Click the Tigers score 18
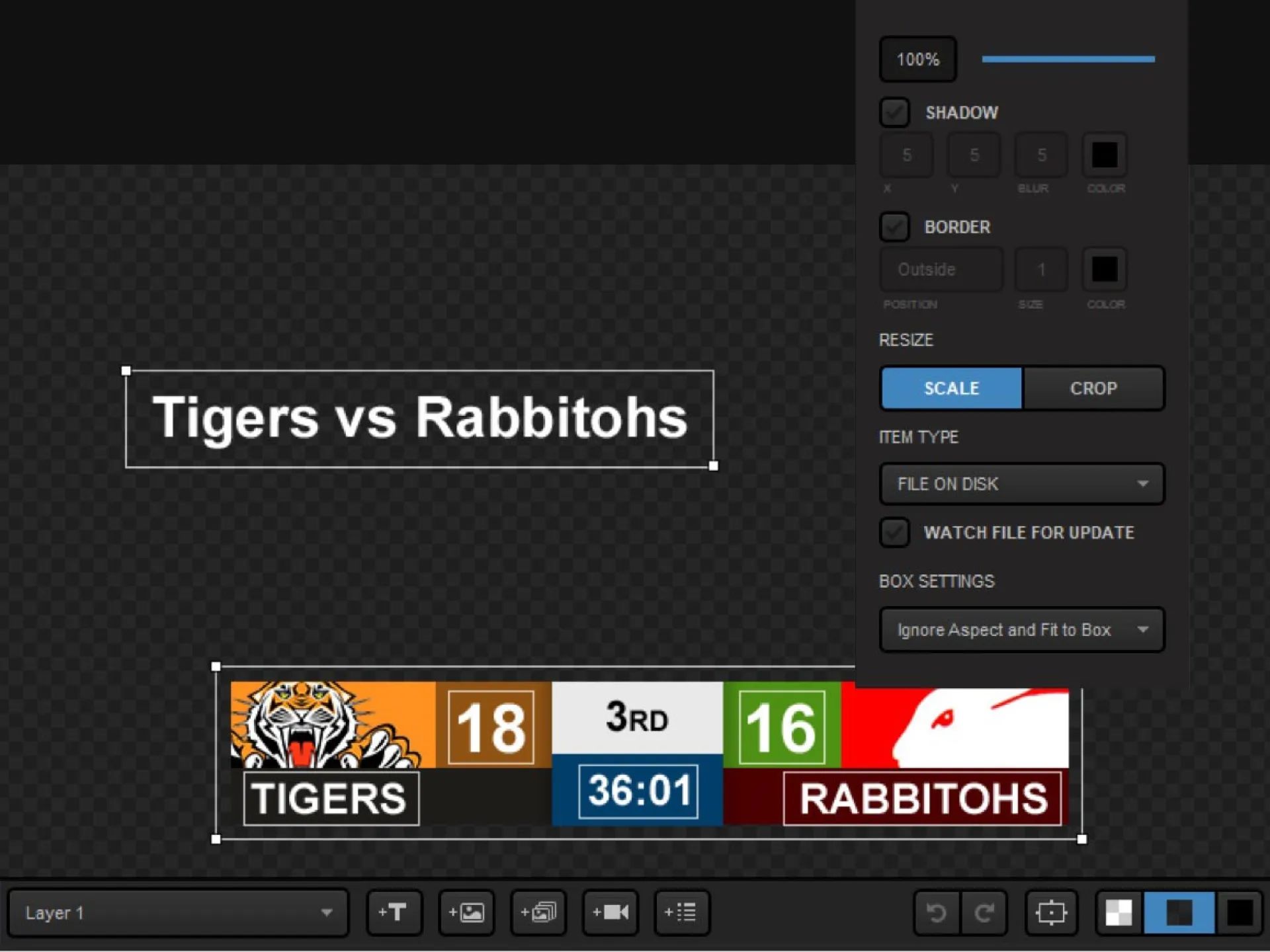Image resolution: width=1270 pixels, height=952 pixels. click(x=491, y=727)
